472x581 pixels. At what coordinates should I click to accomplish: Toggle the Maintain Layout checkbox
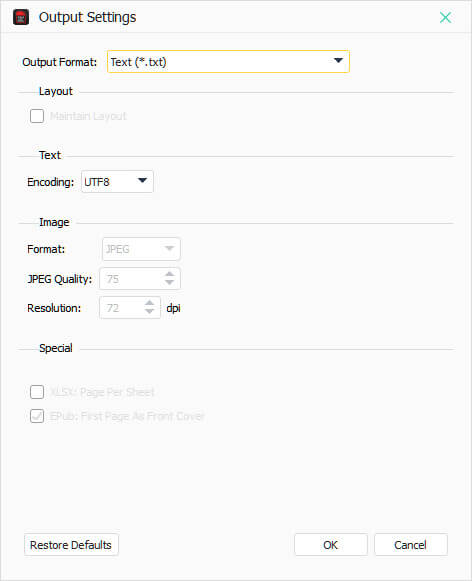[37, 116]
